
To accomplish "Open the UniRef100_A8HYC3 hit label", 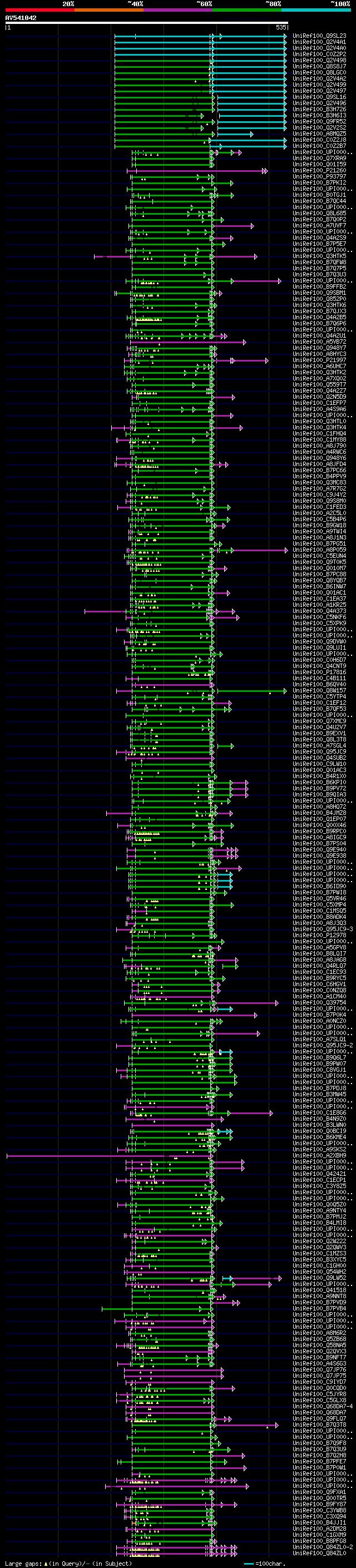I will (319, 354).
